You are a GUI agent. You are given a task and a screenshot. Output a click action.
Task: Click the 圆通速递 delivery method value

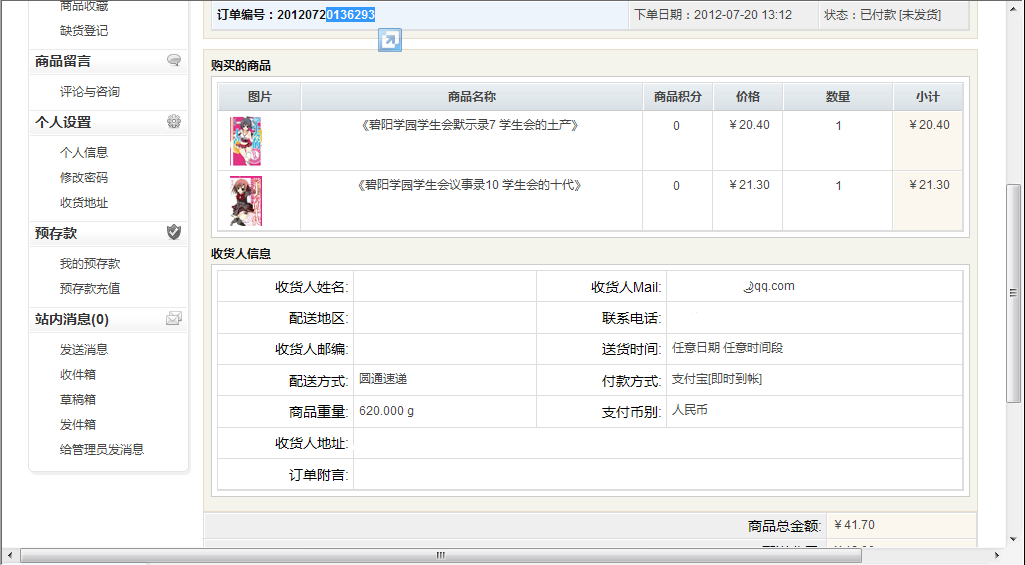(x=383, y=379)
